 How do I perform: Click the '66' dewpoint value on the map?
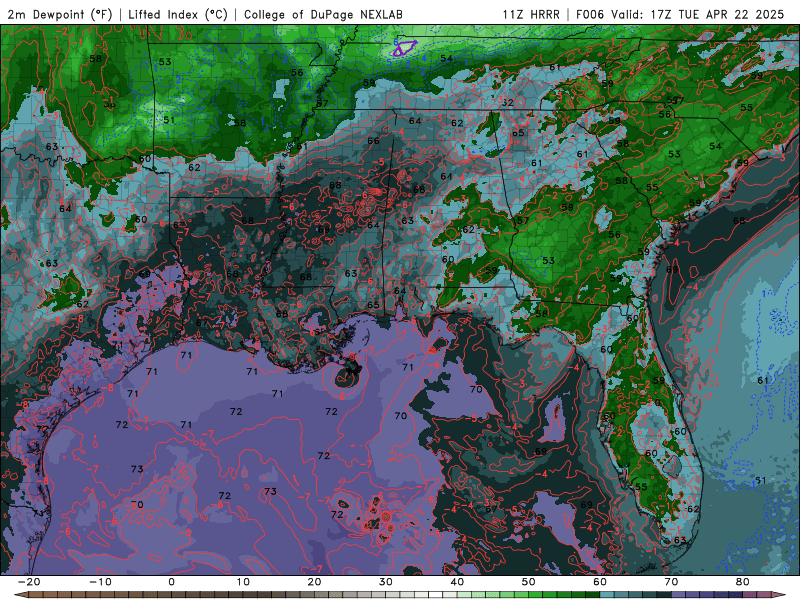(x=373, y=141)
